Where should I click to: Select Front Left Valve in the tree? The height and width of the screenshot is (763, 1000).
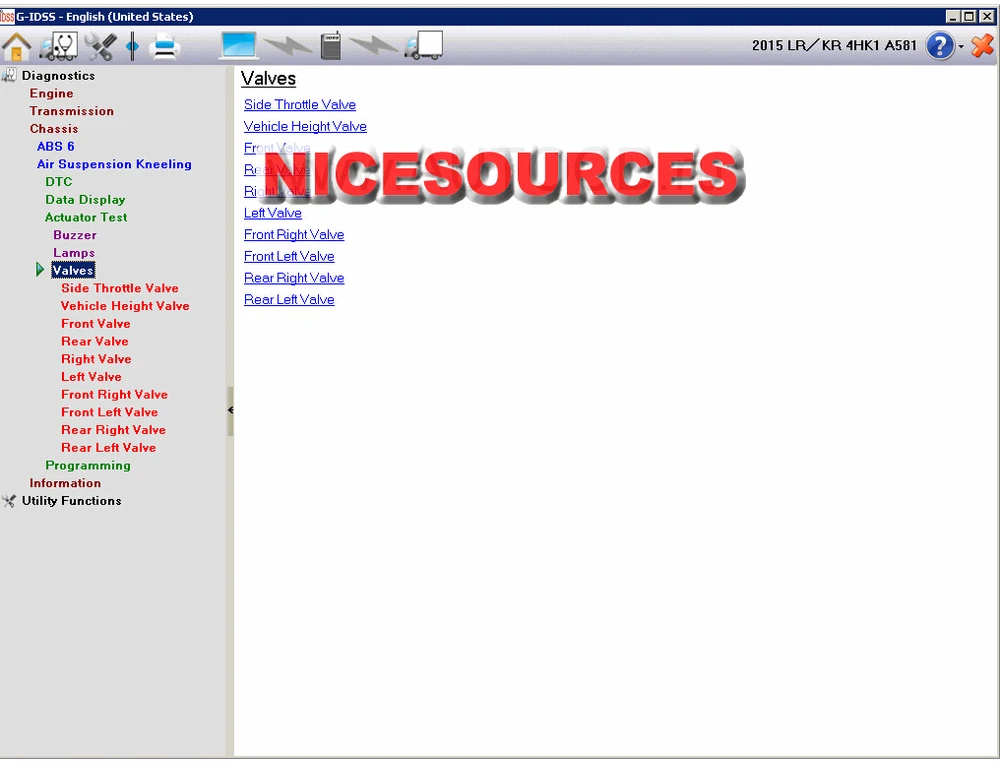pos(110,413)
